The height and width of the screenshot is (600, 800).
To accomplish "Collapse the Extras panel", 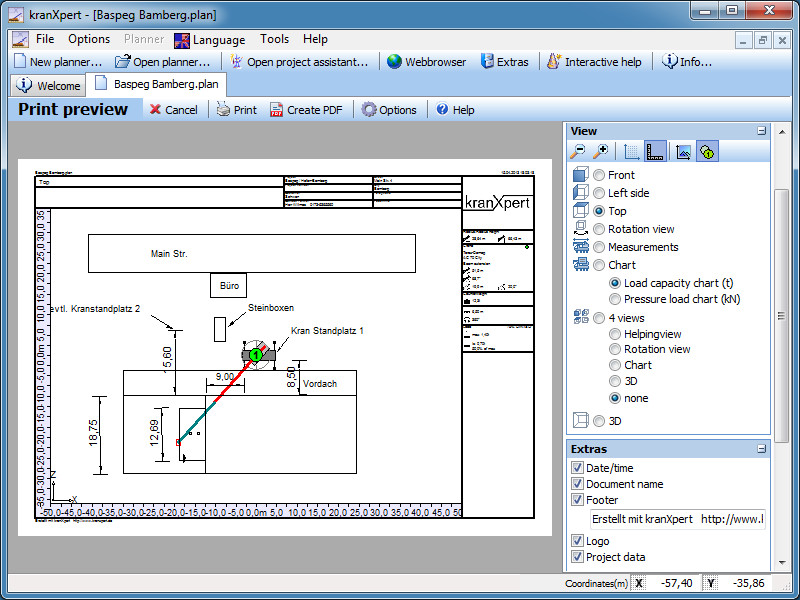I will [x=761, y=449].
